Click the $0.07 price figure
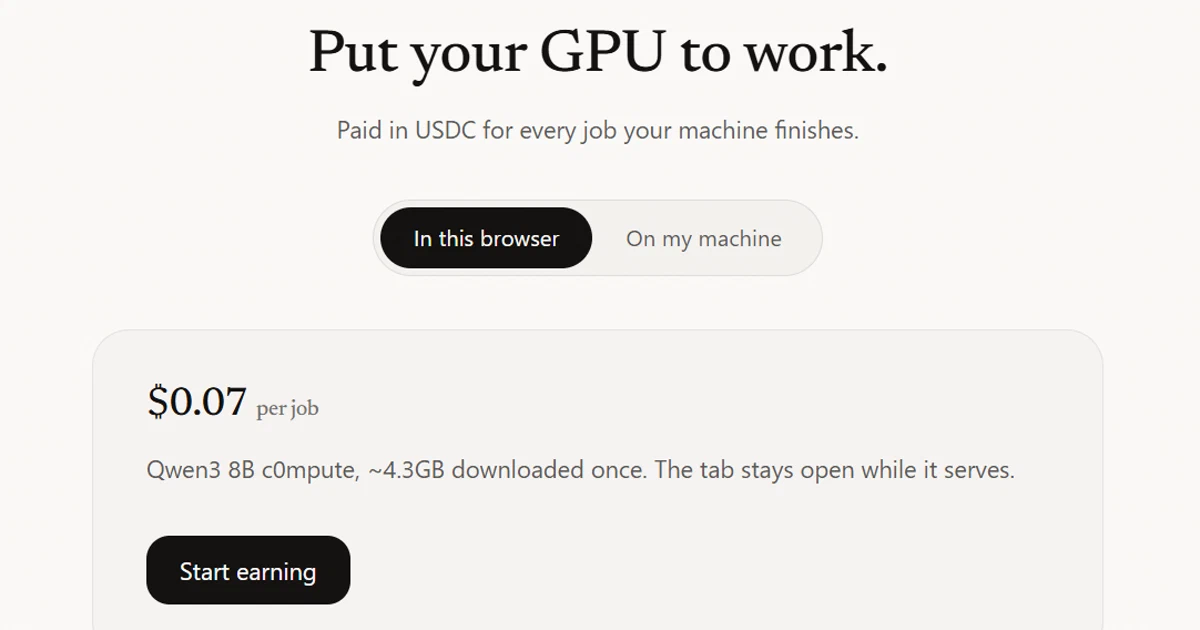Screen dimensions: 1200x630 197,401
